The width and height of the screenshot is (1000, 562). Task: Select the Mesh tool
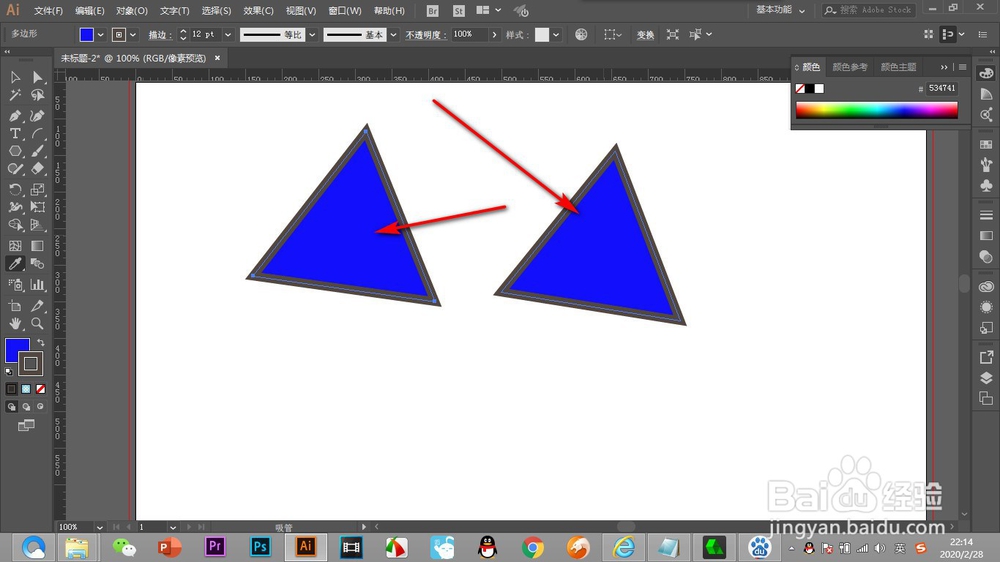(15, 246)
